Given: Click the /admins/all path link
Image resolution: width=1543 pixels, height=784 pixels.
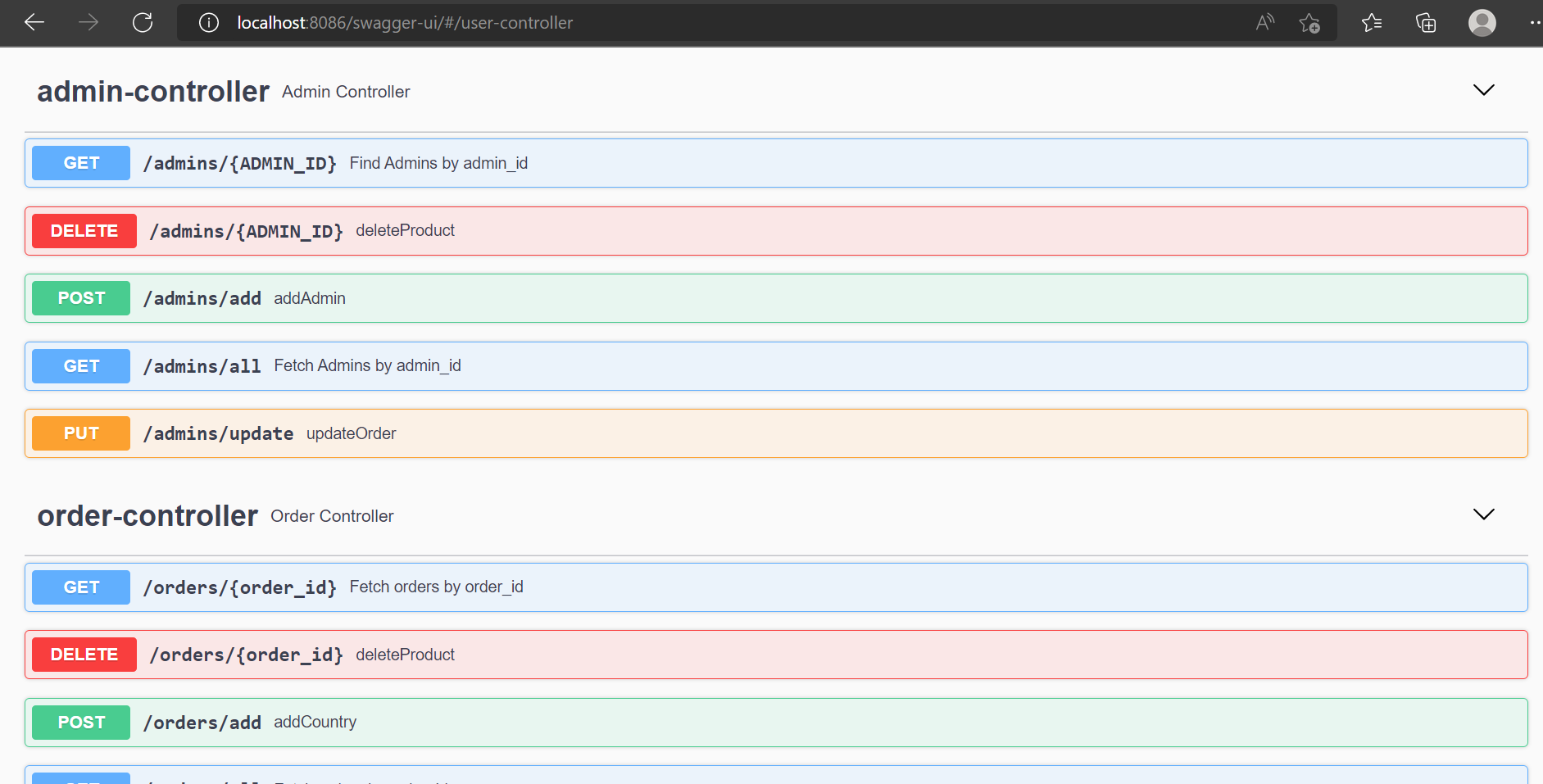Looking at the screenshot, I should [x=202, y=366].
